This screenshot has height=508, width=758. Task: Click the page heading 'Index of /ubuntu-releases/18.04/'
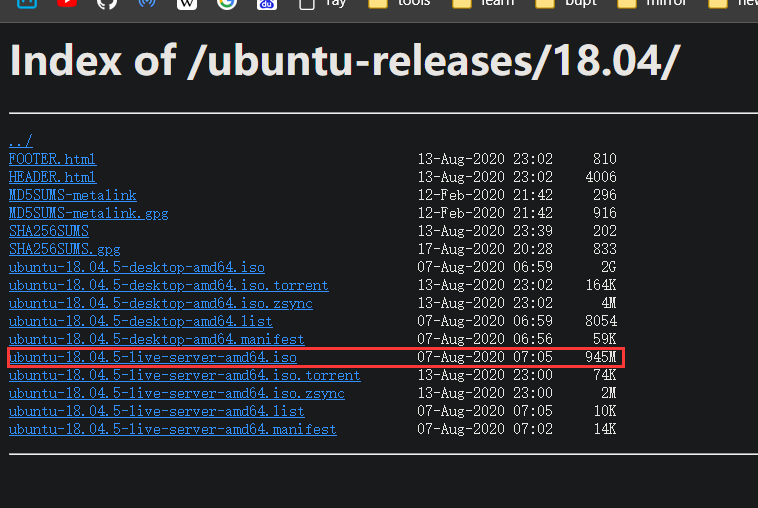(x=345, y=60)
